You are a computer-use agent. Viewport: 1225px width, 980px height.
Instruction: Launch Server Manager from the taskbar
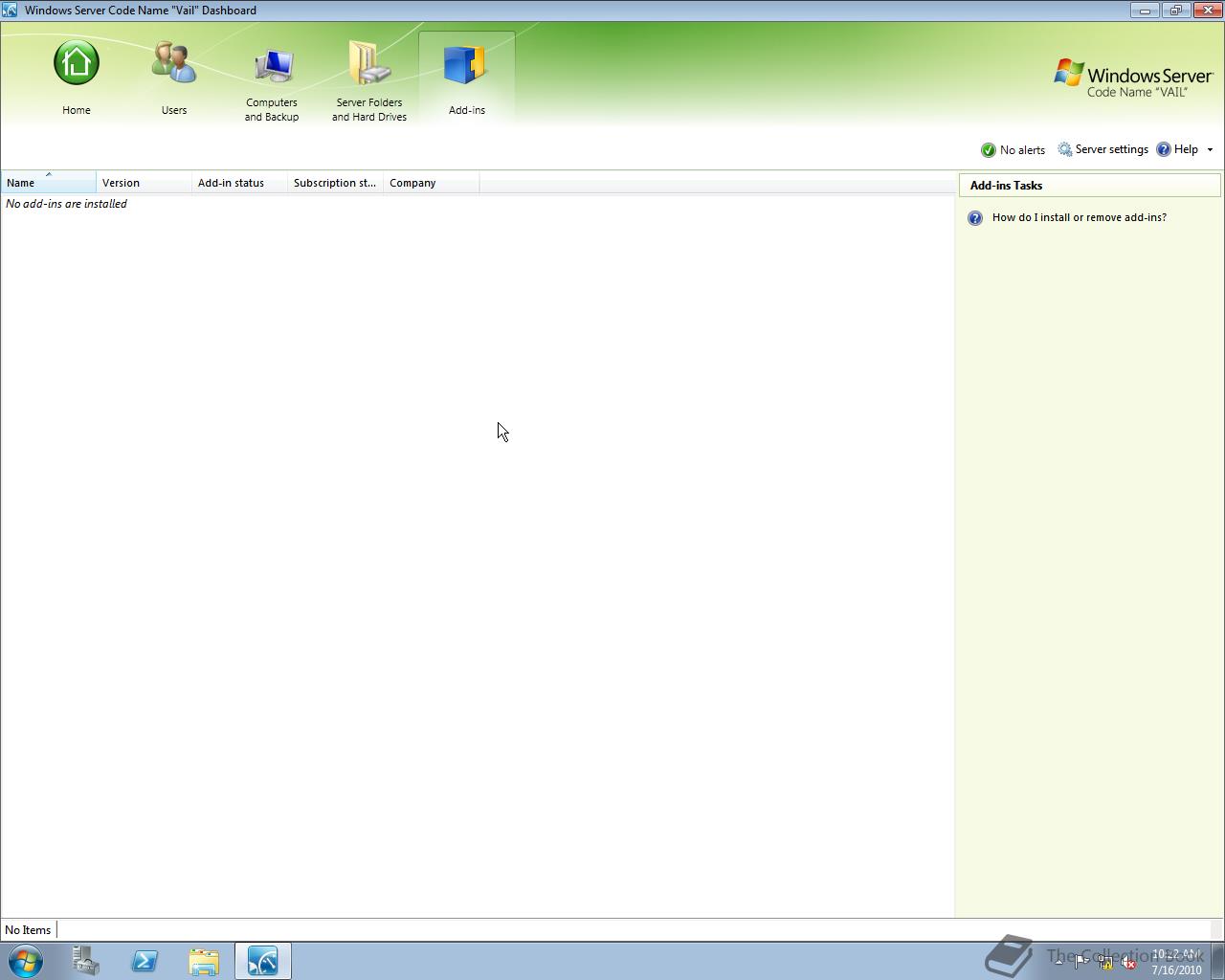[86, 961]
